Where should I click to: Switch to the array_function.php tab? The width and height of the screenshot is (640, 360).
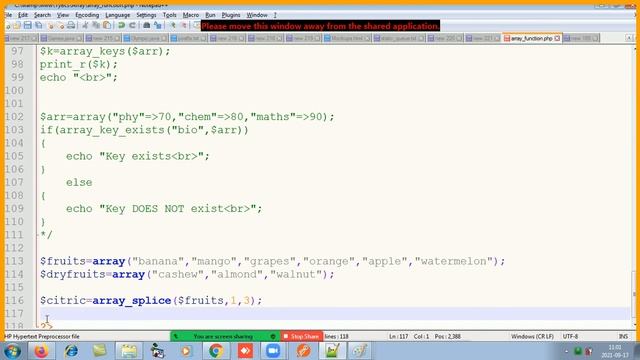point(531,38)
